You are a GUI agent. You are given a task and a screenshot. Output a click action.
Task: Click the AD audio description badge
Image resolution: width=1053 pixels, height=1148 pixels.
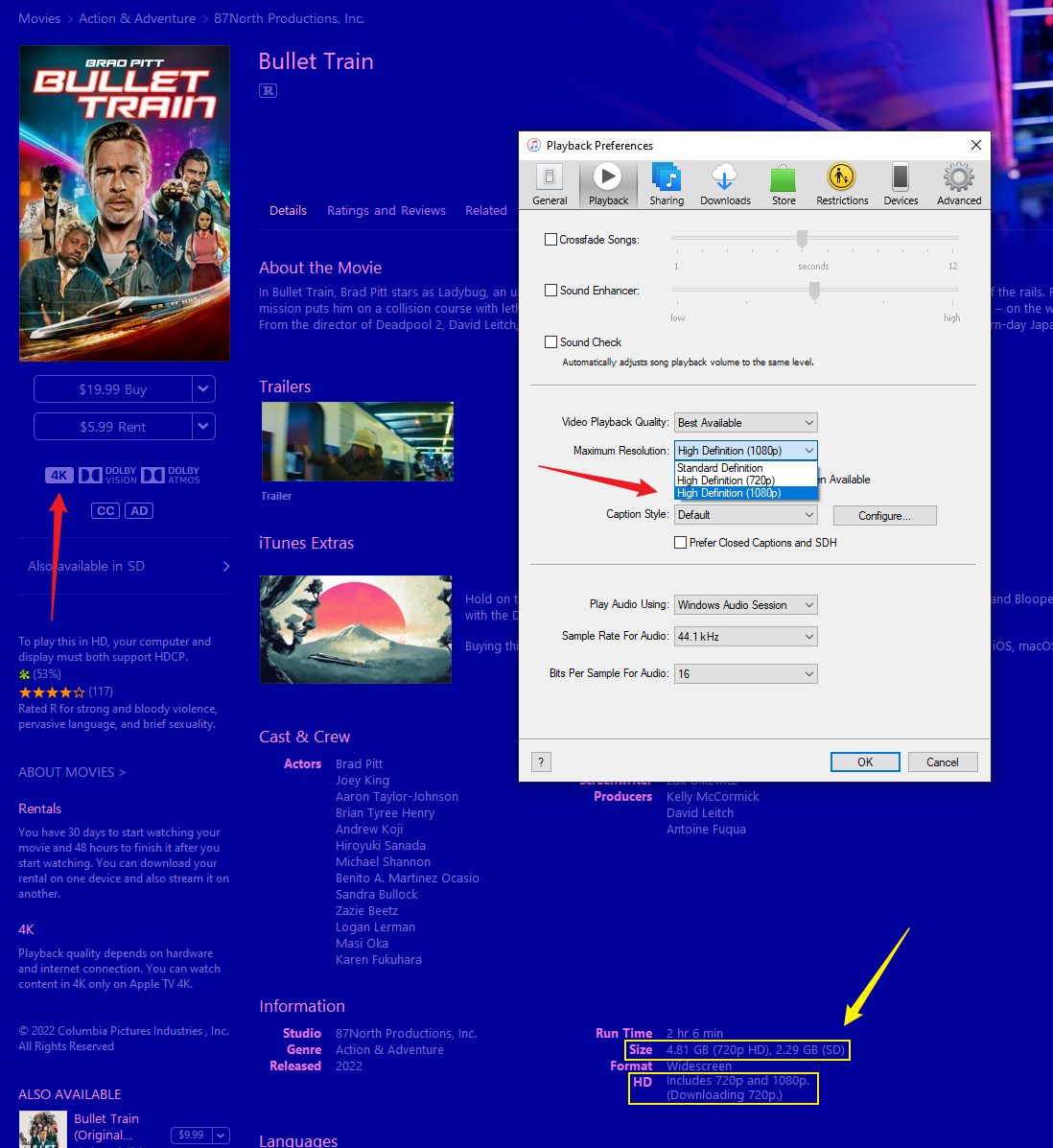pos(139,510)
